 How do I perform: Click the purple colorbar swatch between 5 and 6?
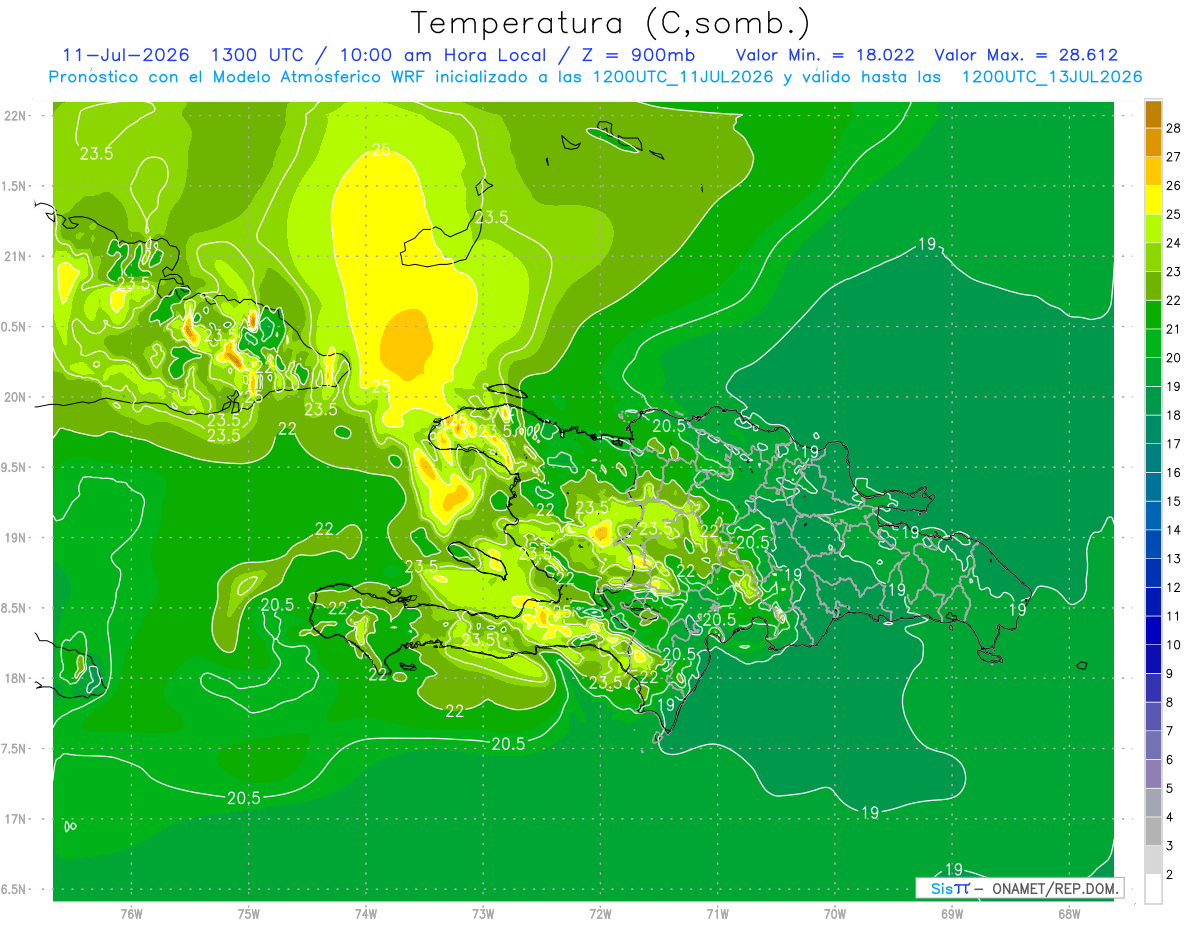pyautogui.click(x=1153, y=774)
